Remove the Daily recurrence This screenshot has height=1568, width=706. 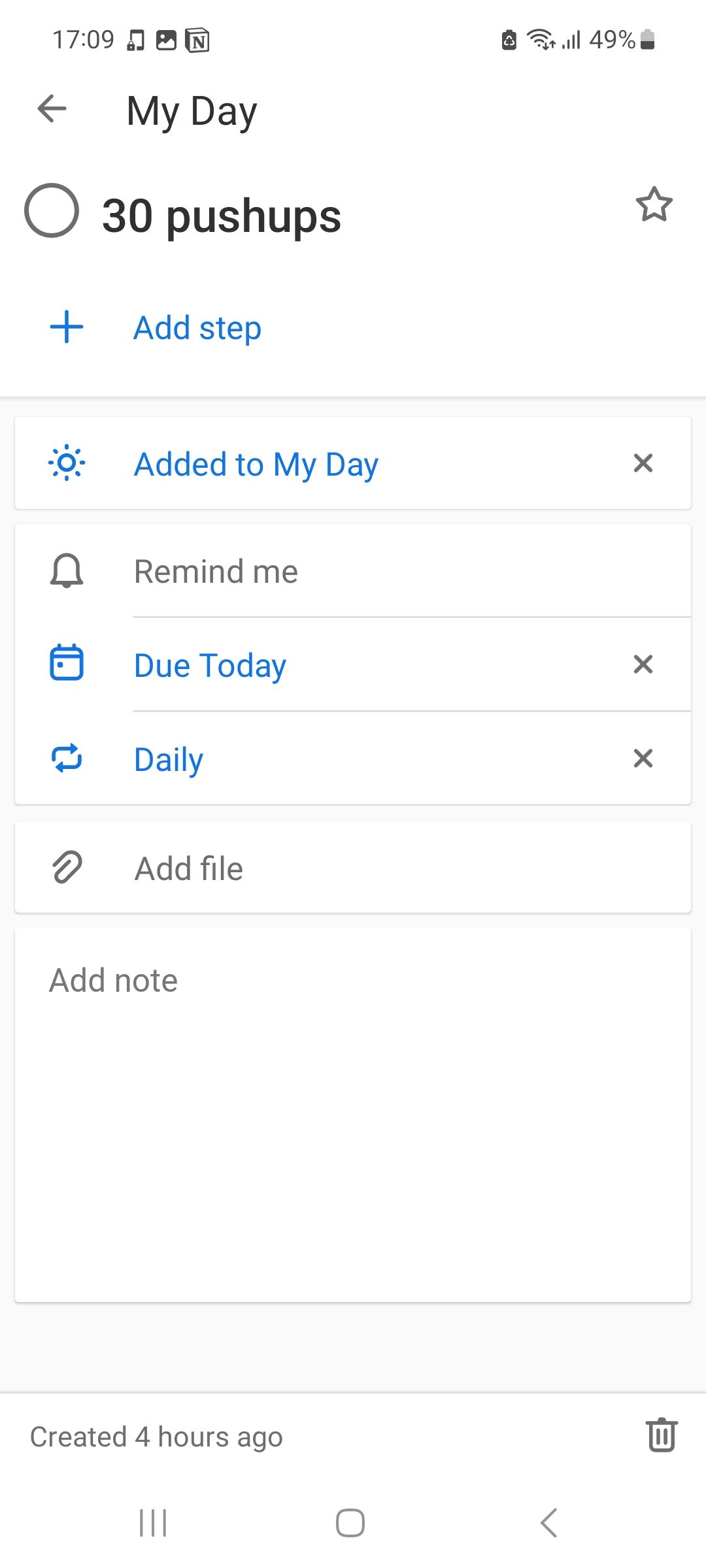tap(643, 759)
